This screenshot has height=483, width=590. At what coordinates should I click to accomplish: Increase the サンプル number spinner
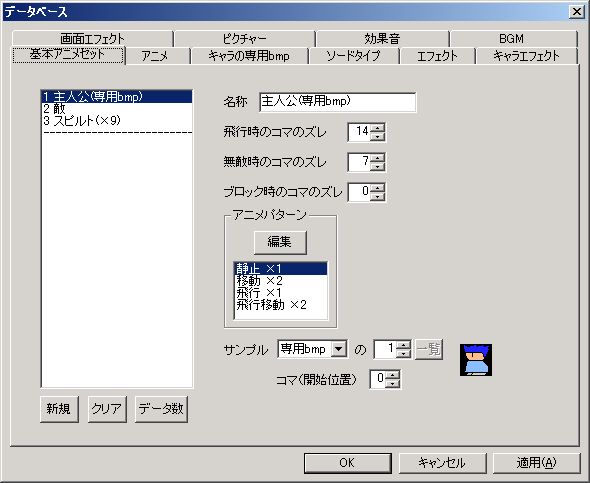[404, 345]
